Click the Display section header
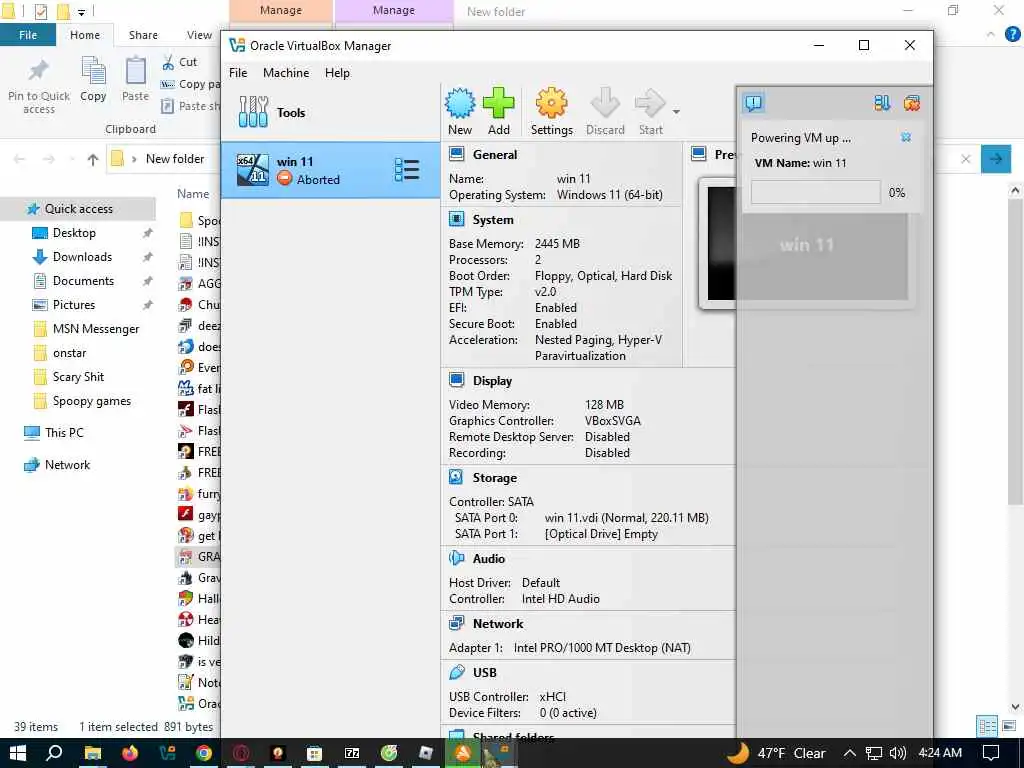This screenshot has width=1024, height=768. click(492, 381)
